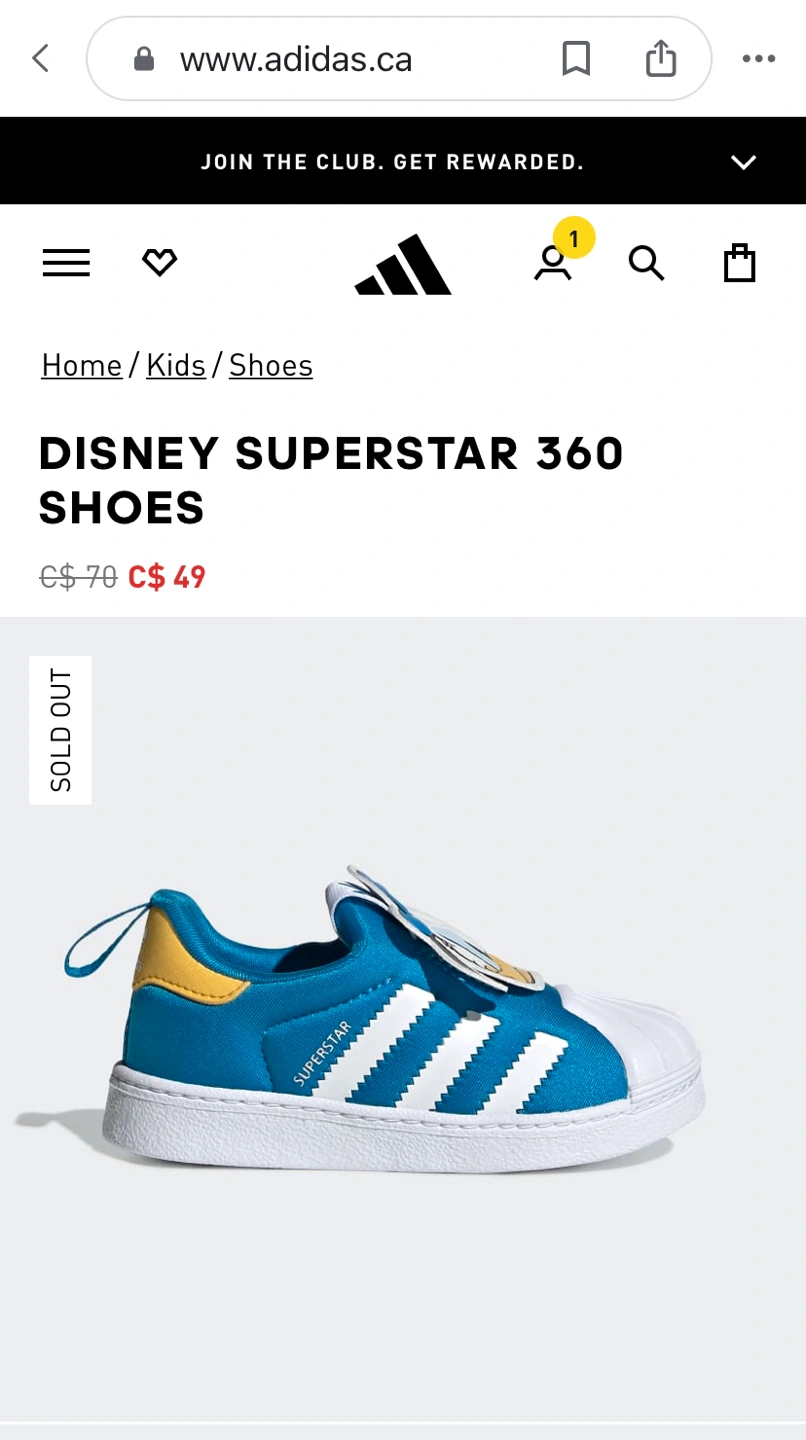This screenshot has height=1440, width=806.
Task: Bookmark this page in browser
Action: [x=576, y=59]
